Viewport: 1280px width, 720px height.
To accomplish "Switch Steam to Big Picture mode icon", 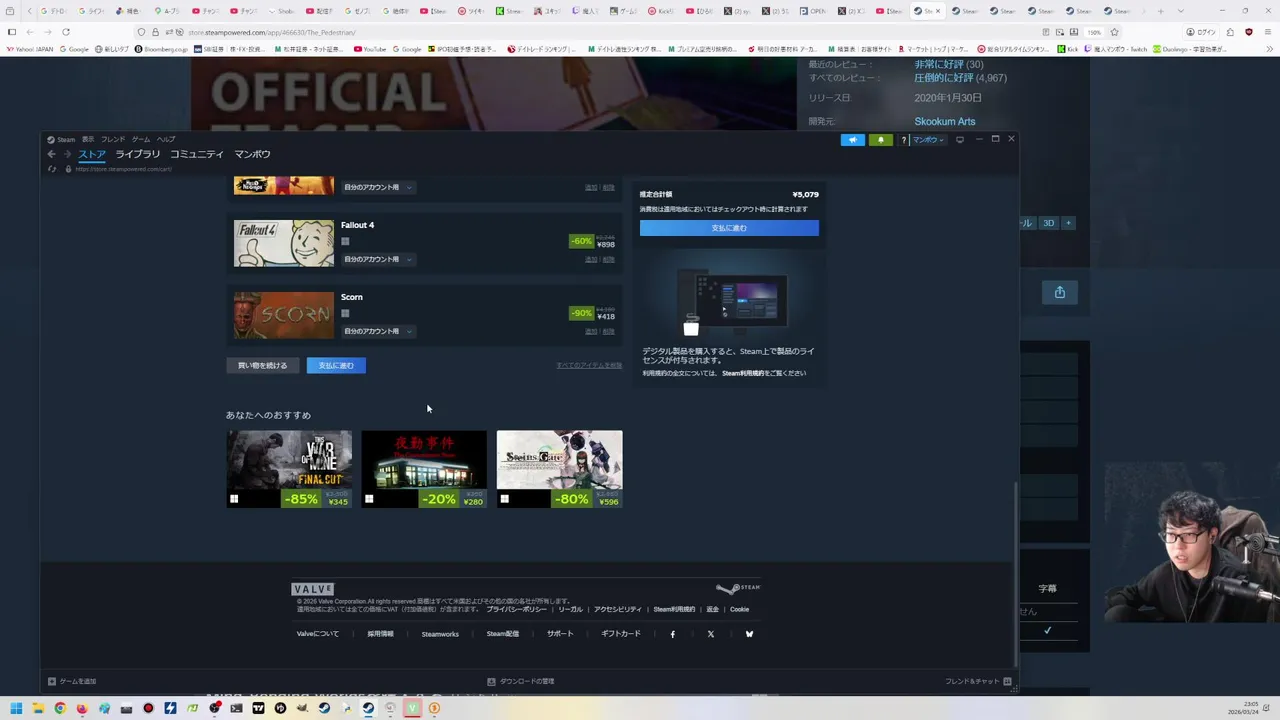I will (959, 140).
